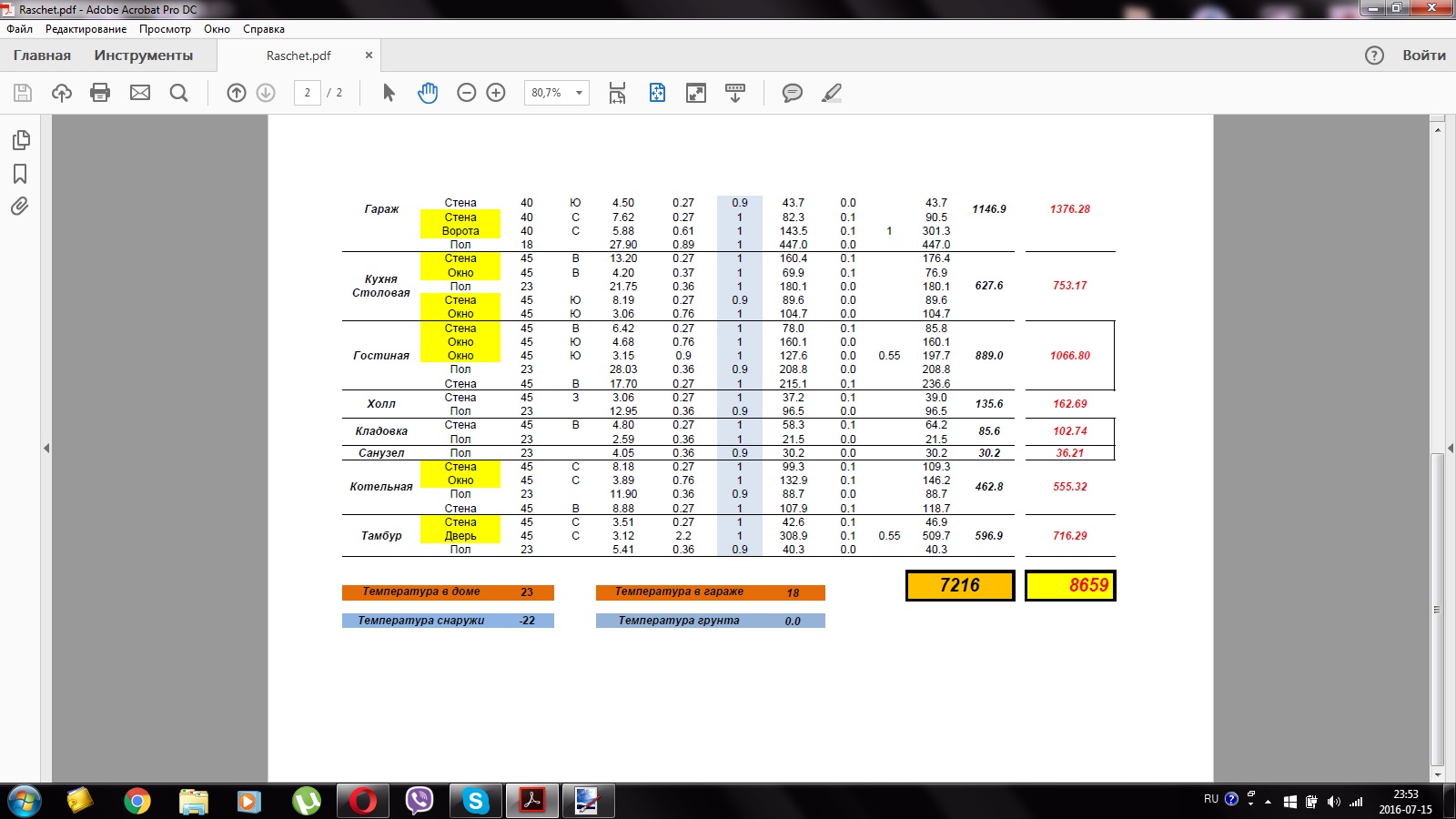Click the Гостиная room label
Screen dimensions: 1456x819
pyautogui.click(x=381, y=356)
